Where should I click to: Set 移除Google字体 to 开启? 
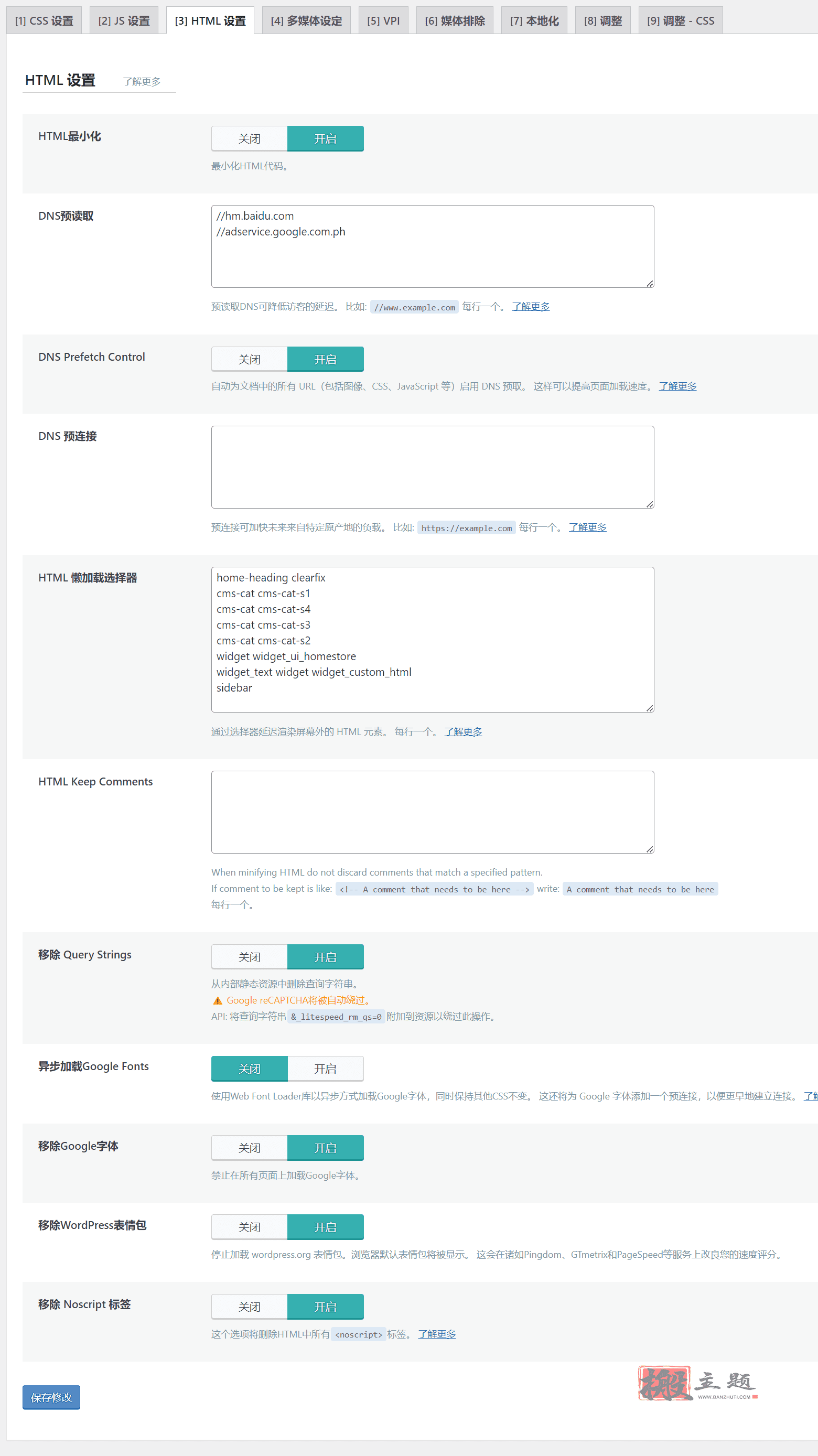click(x=326, y=1148)
